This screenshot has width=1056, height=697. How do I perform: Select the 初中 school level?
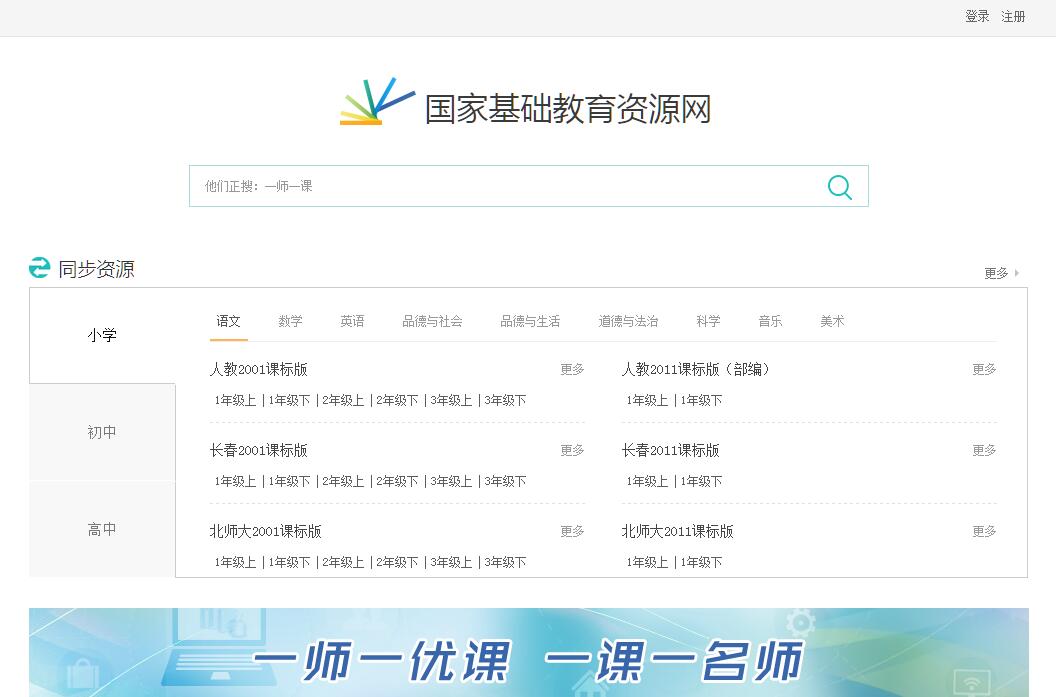[x=102, y=432]
